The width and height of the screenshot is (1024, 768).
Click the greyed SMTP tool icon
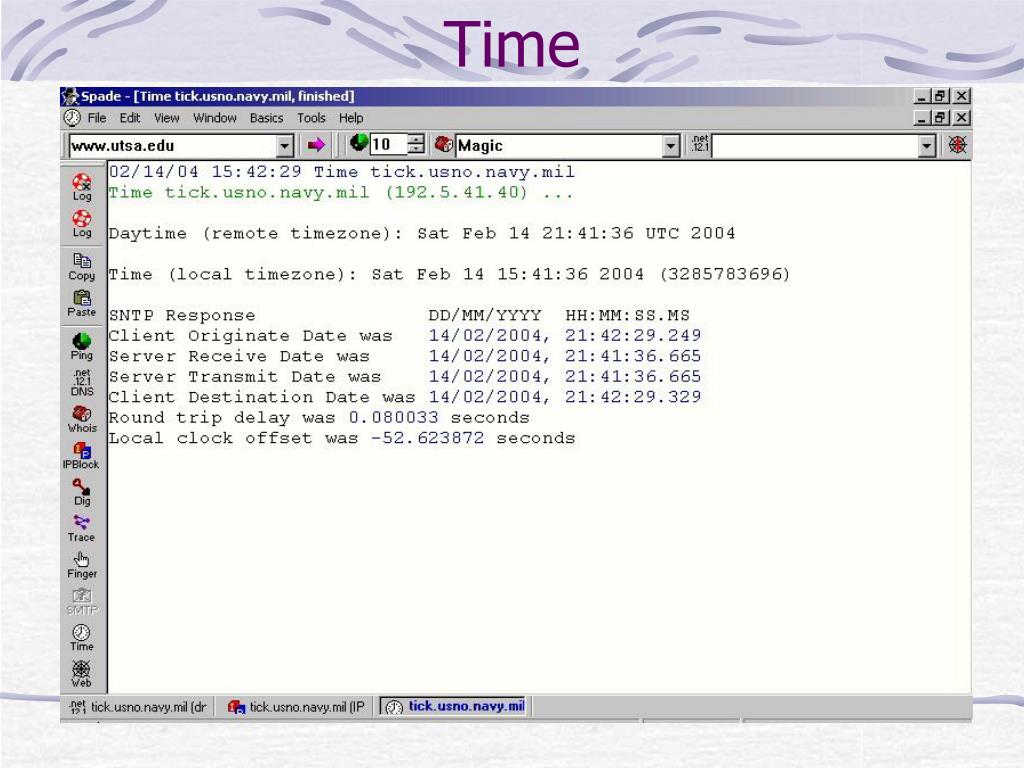point(82,602)
